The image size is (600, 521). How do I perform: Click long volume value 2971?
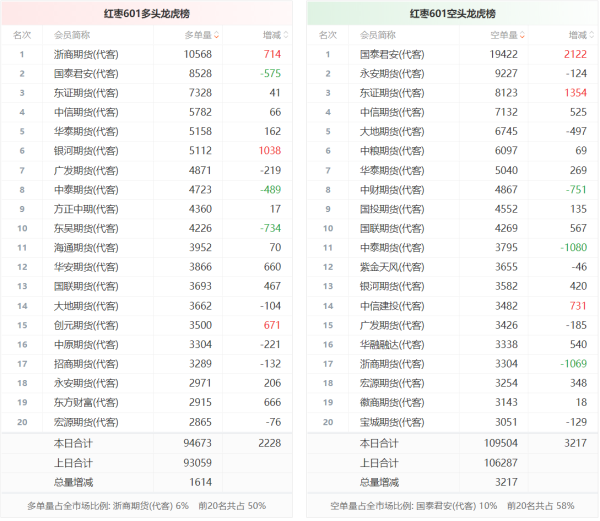[x=200, y=383]
